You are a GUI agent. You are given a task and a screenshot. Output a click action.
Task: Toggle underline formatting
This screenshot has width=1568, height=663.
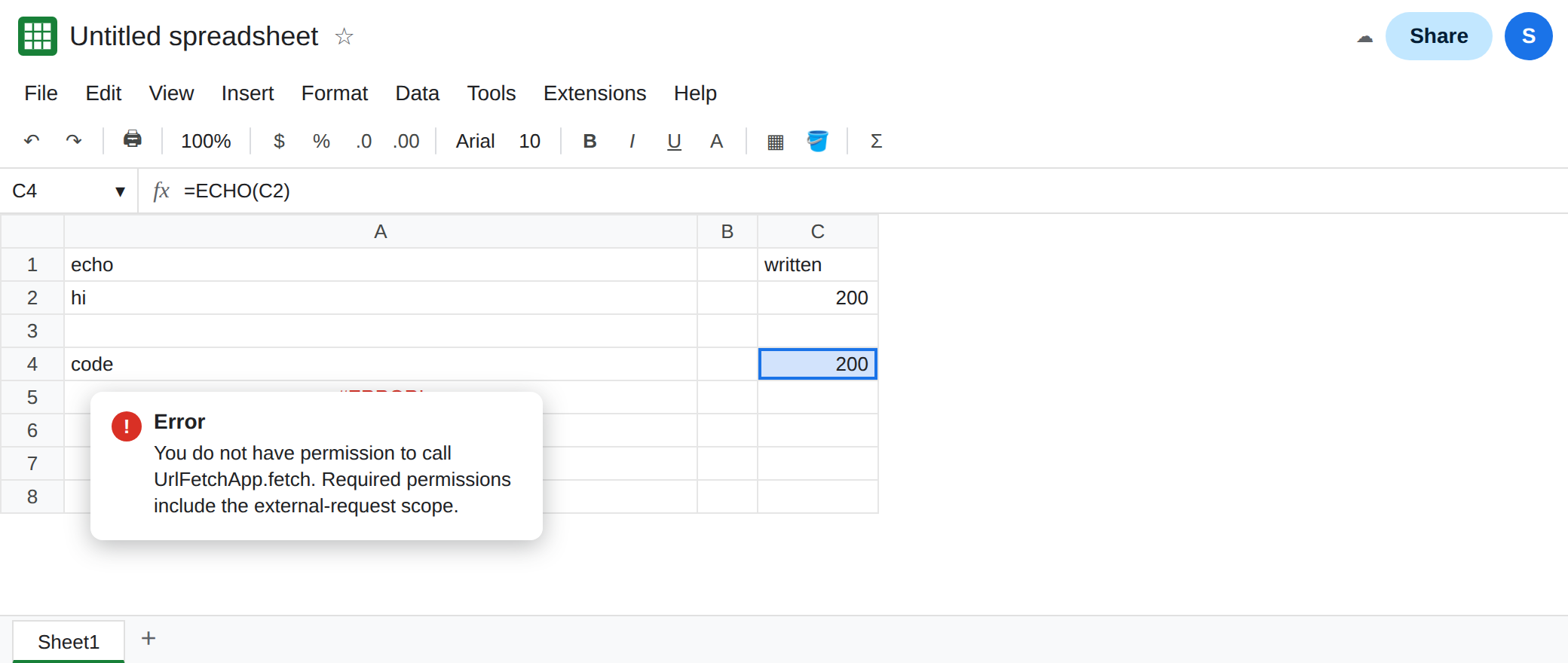(x=674, y=141)
